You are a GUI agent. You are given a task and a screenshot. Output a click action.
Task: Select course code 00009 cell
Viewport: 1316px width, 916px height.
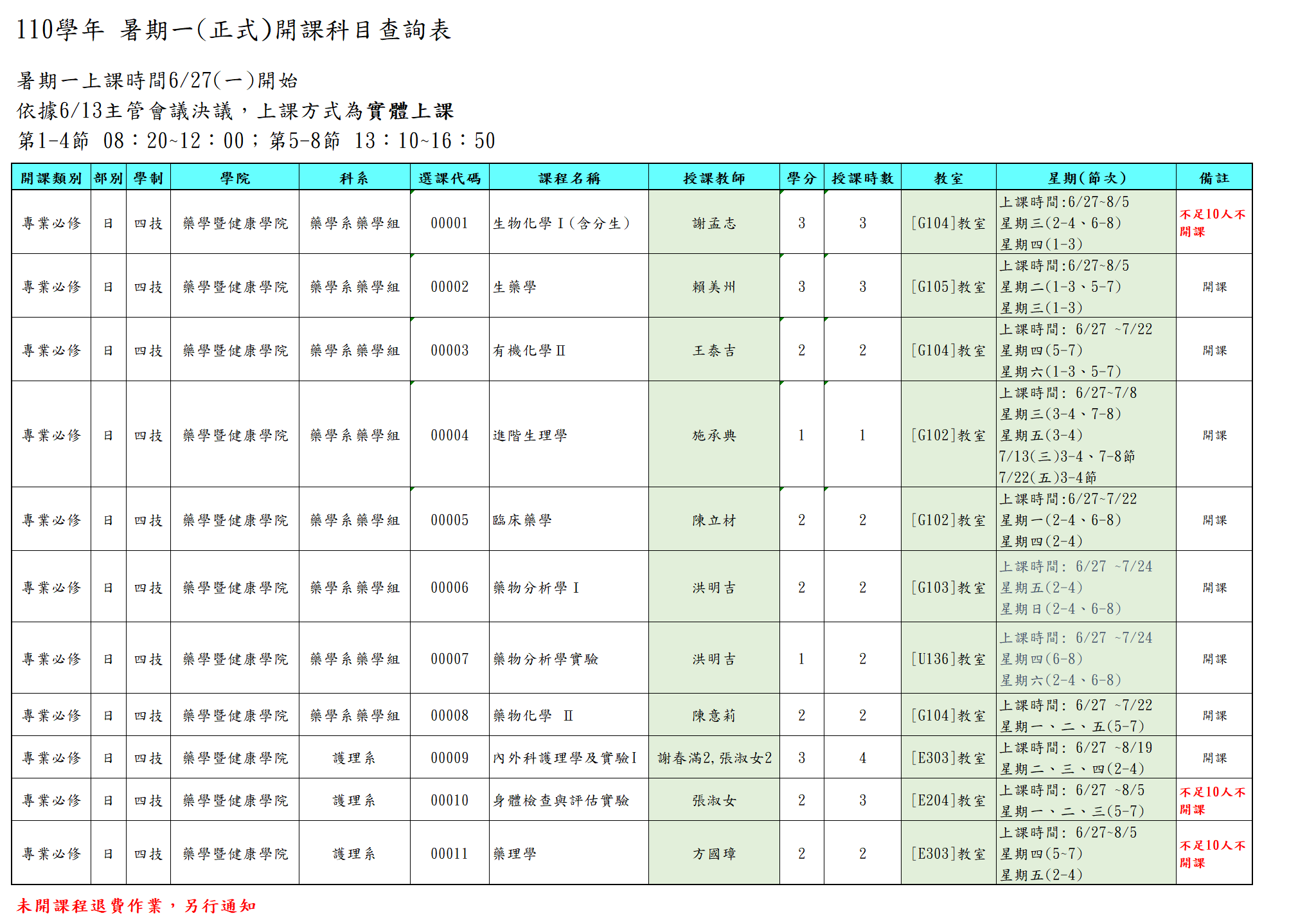click(450, 758)
